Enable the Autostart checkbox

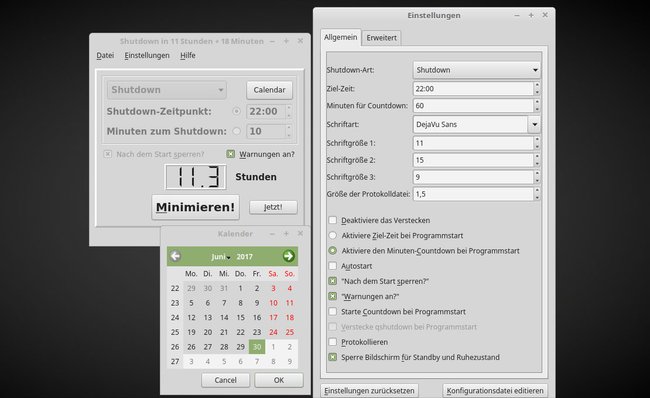pos(332,266)
